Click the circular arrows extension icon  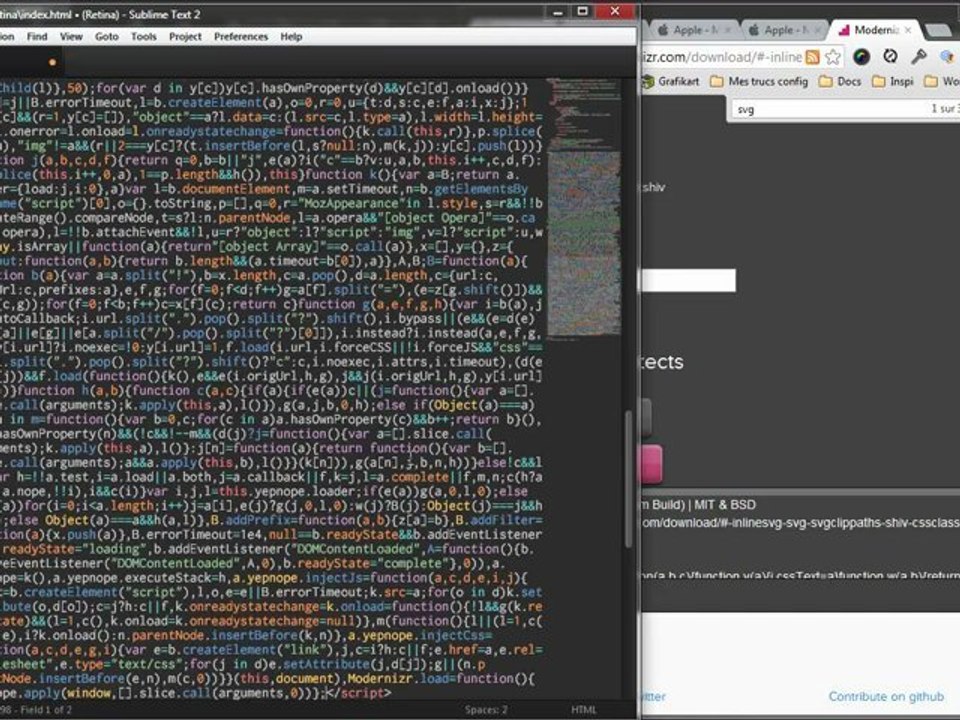(x=890, y=57)
